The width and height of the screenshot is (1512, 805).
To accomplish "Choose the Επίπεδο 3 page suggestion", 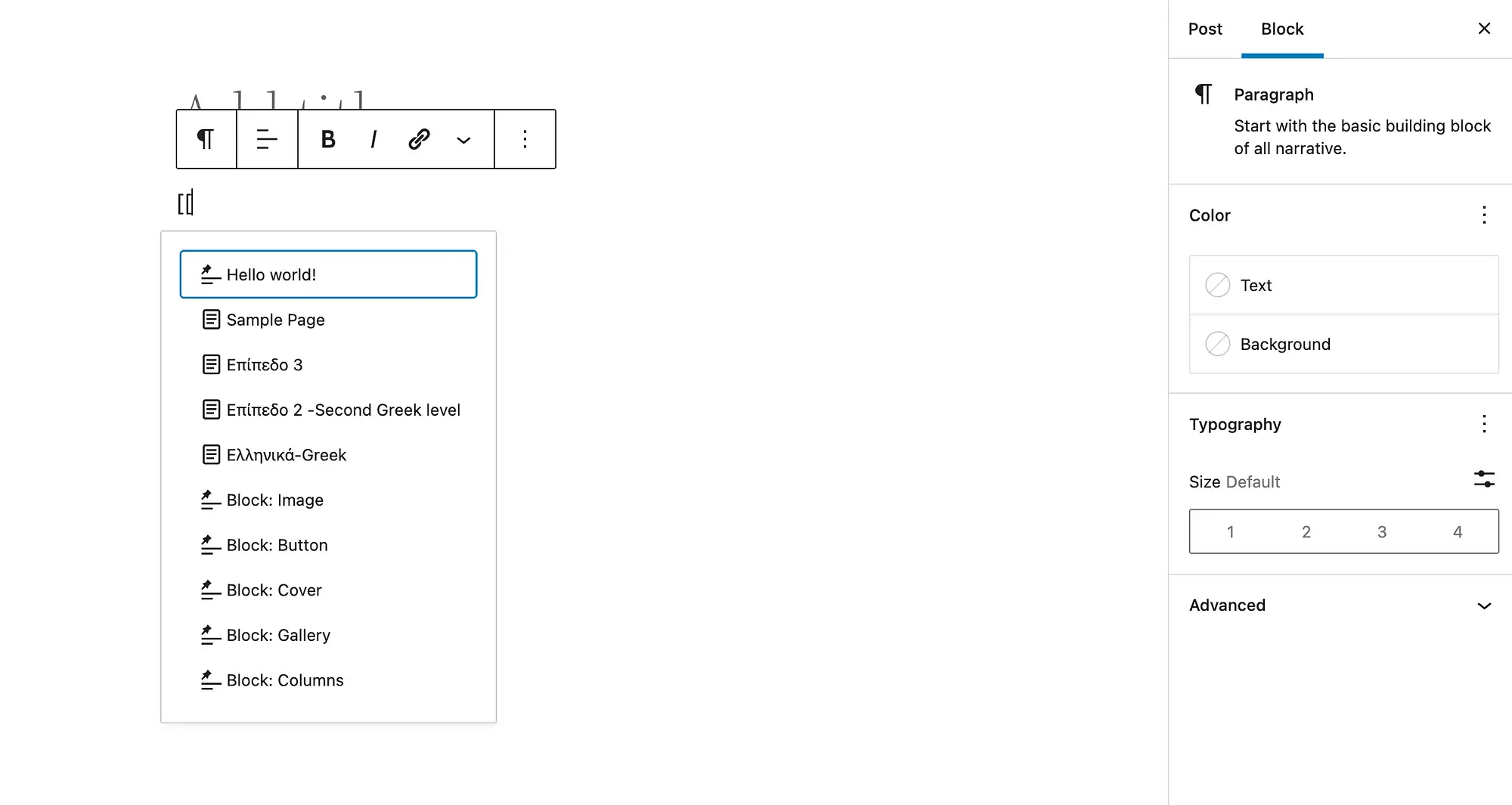I will (328, 365).
